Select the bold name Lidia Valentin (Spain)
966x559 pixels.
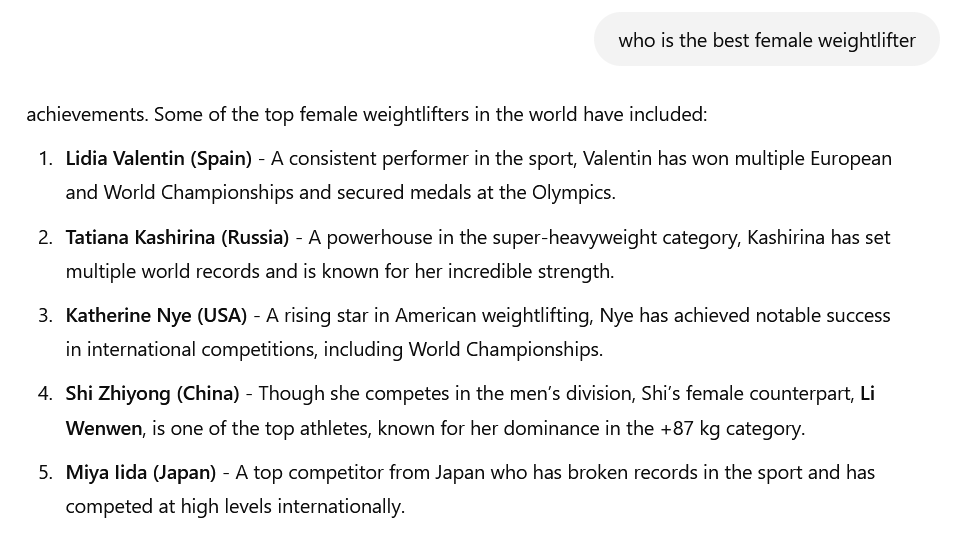[158, 158]
